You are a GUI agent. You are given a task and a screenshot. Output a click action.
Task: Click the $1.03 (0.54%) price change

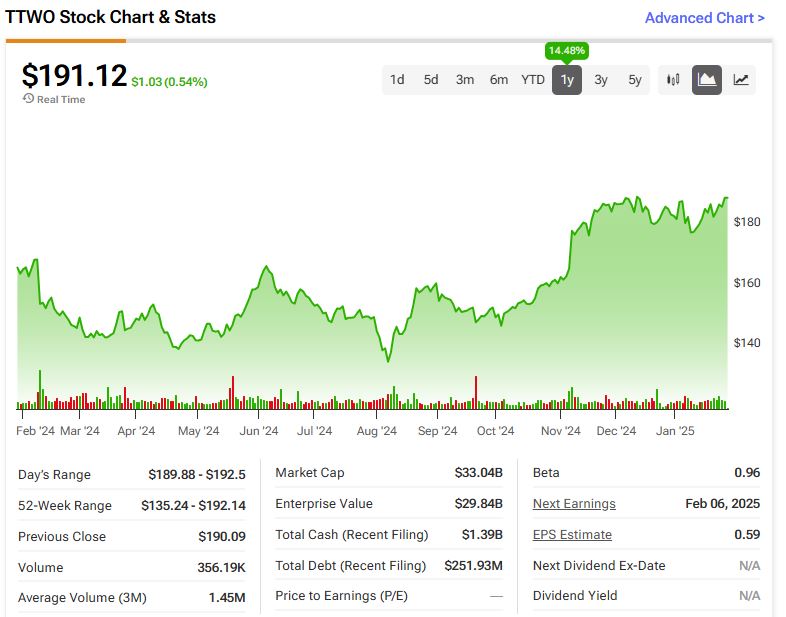coord(169,82)
